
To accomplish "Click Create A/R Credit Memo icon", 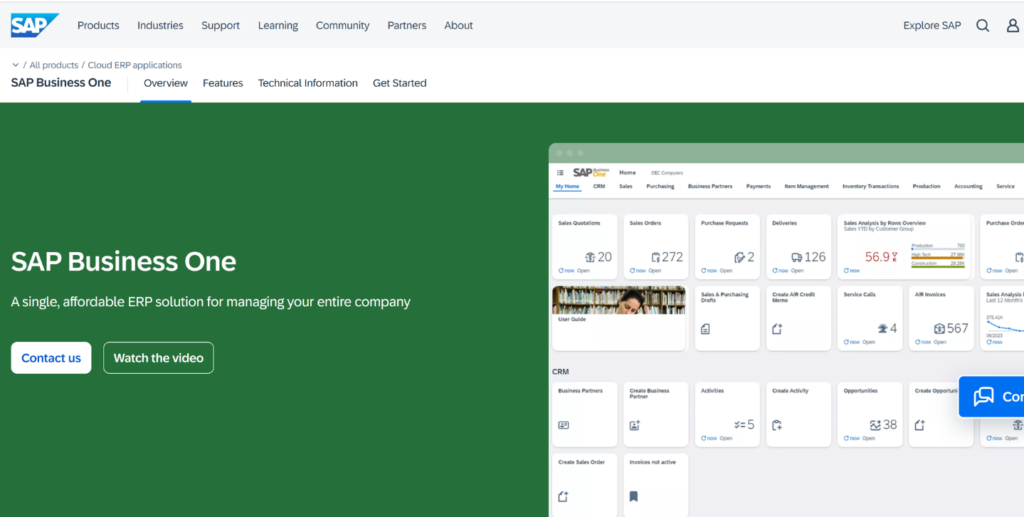I will click(777, 329).
